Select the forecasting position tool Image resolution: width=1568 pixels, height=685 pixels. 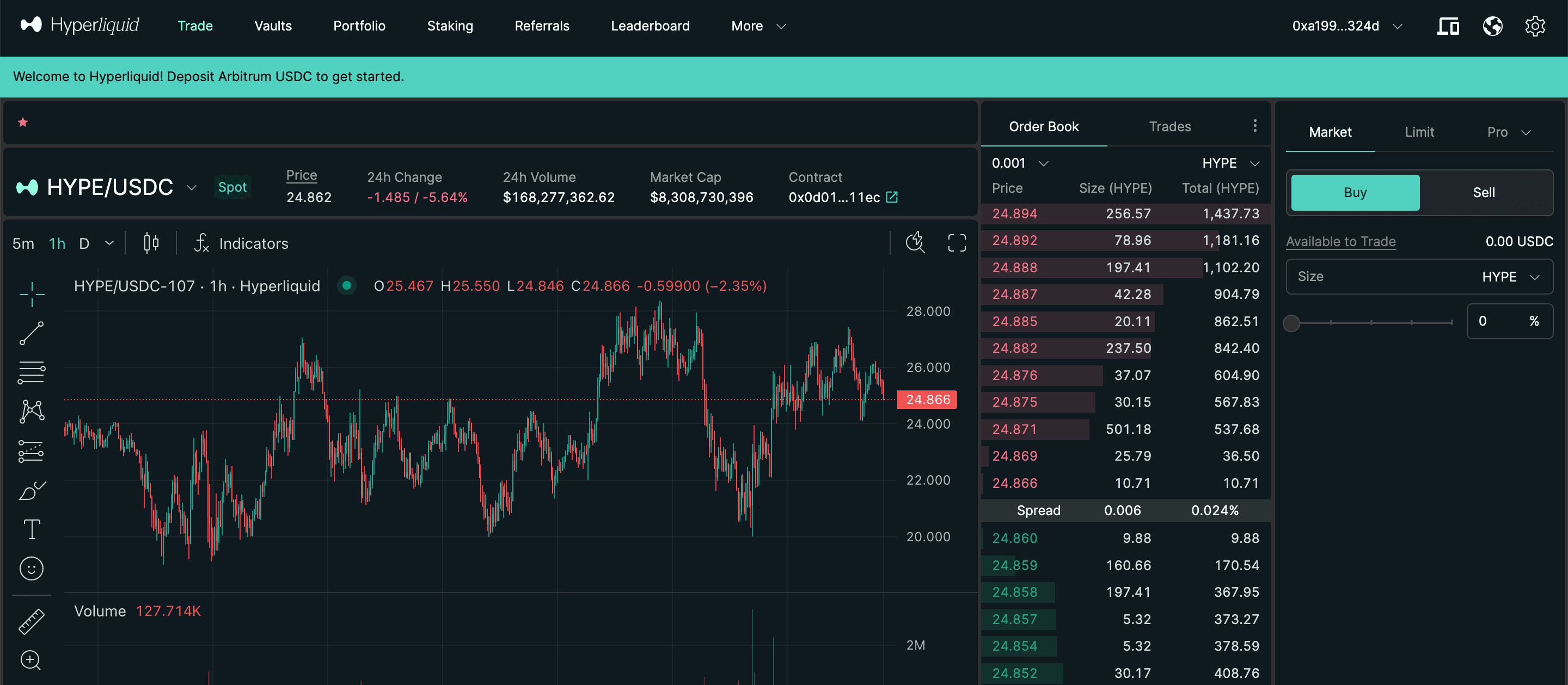tap(32, 451)
